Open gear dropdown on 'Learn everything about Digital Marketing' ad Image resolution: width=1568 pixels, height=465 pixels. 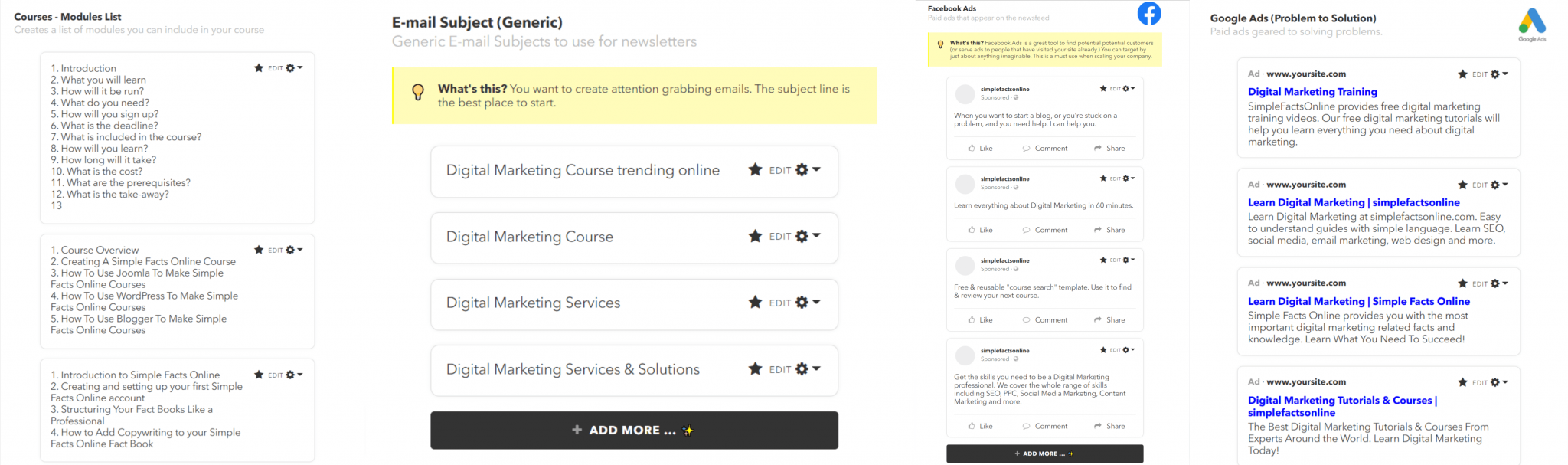(1129, 178)
